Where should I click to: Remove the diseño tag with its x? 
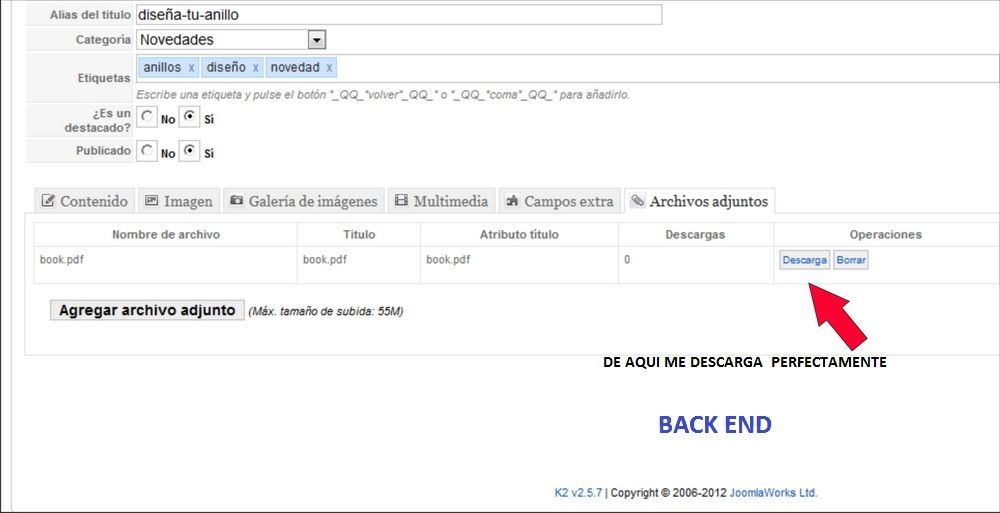[x=255, y=68]
